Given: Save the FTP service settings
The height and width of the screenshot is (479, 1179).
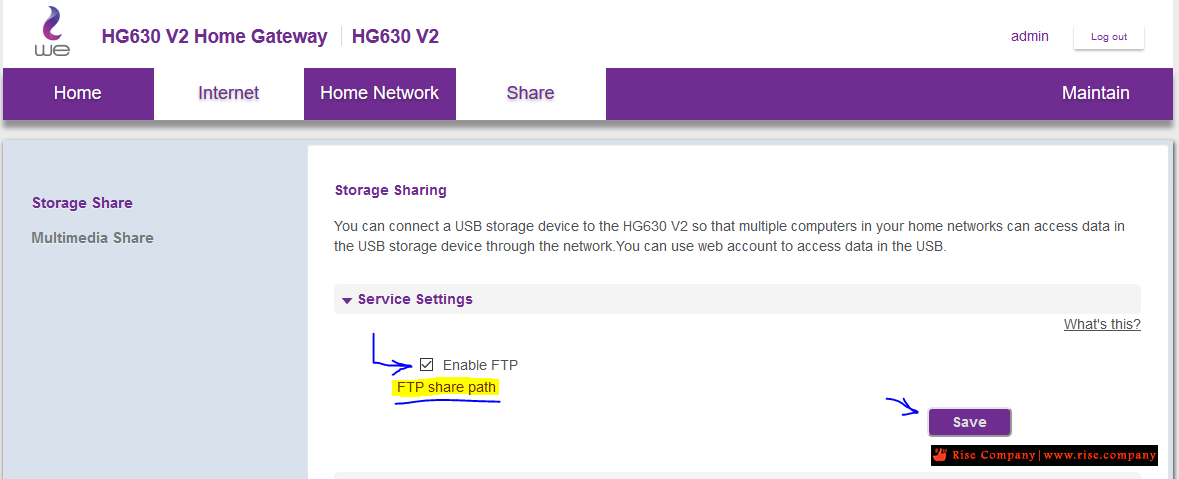Looking at the screenshot, I should point(969,422).
